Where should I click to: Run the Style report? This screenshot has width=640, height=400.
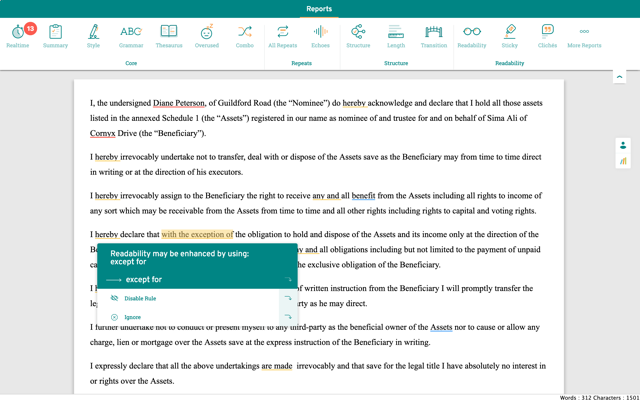[x=93, y=36]
